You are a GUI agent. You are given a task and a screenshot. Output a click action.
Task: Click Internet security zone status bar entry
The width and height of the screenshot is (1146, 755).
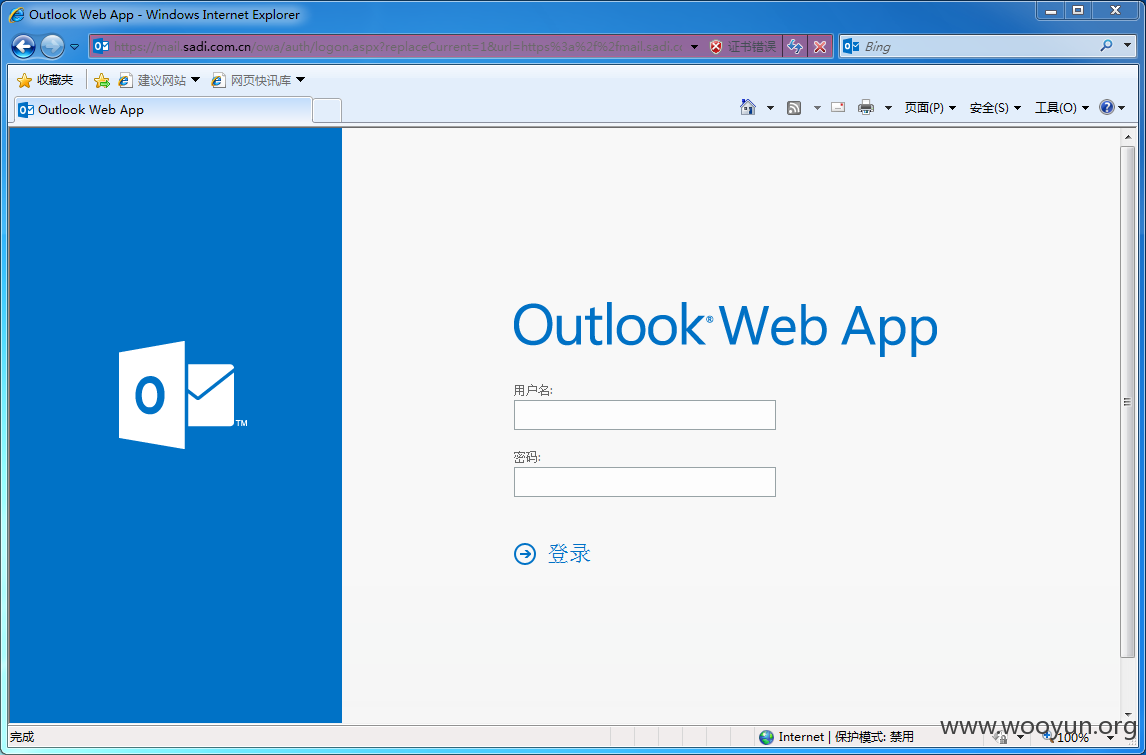837,737
